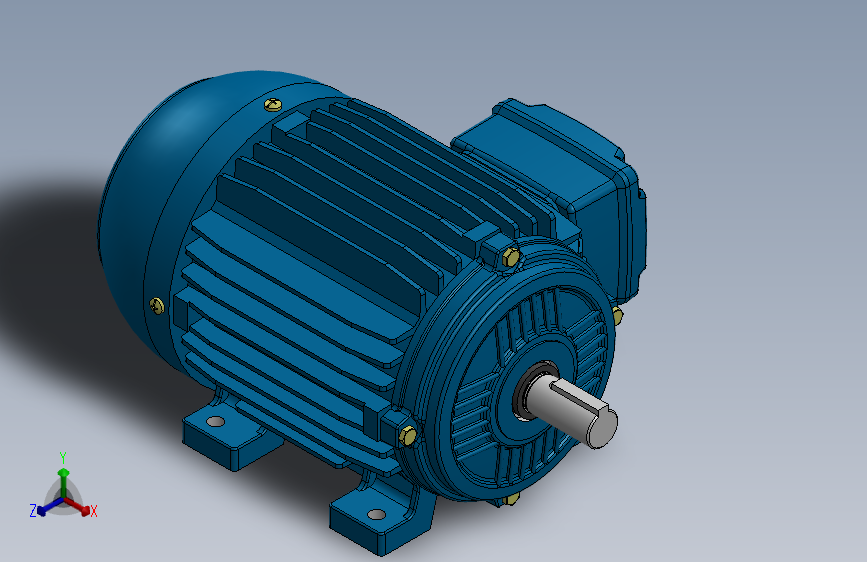This screenshot has width=867, height=562.
Task: Click the X axis of the orientation triad
Action: (x=77, y=506)
